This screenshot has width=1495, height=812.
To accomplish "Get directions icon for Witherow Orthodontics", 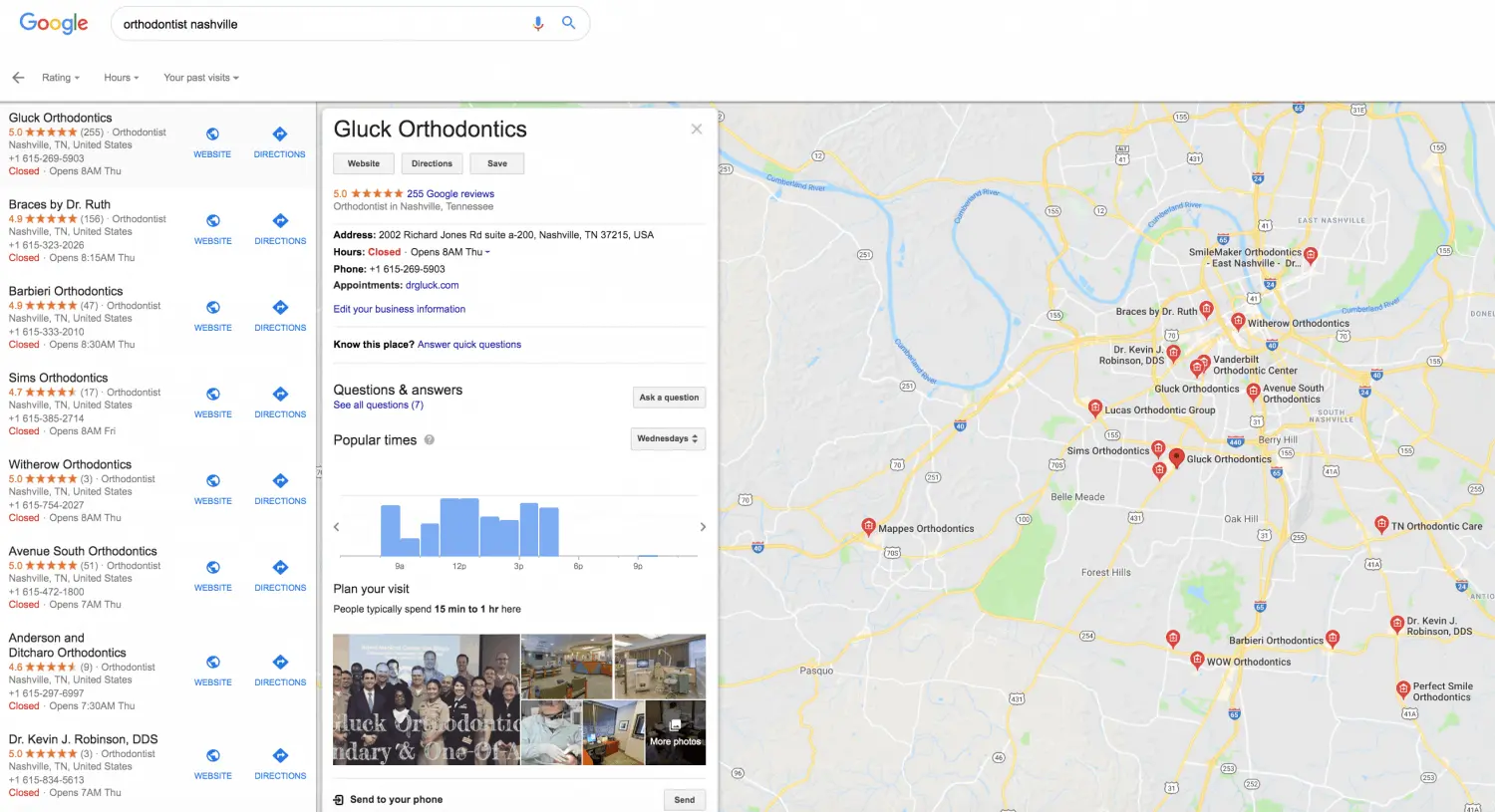I will click(280, 480).
